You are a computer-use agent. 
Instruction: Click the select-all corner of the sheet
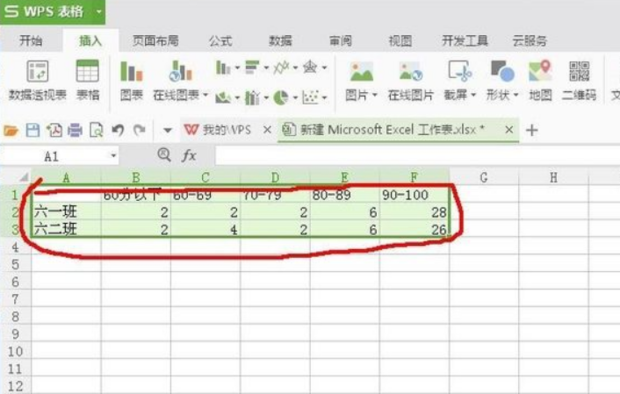(23, 177)
